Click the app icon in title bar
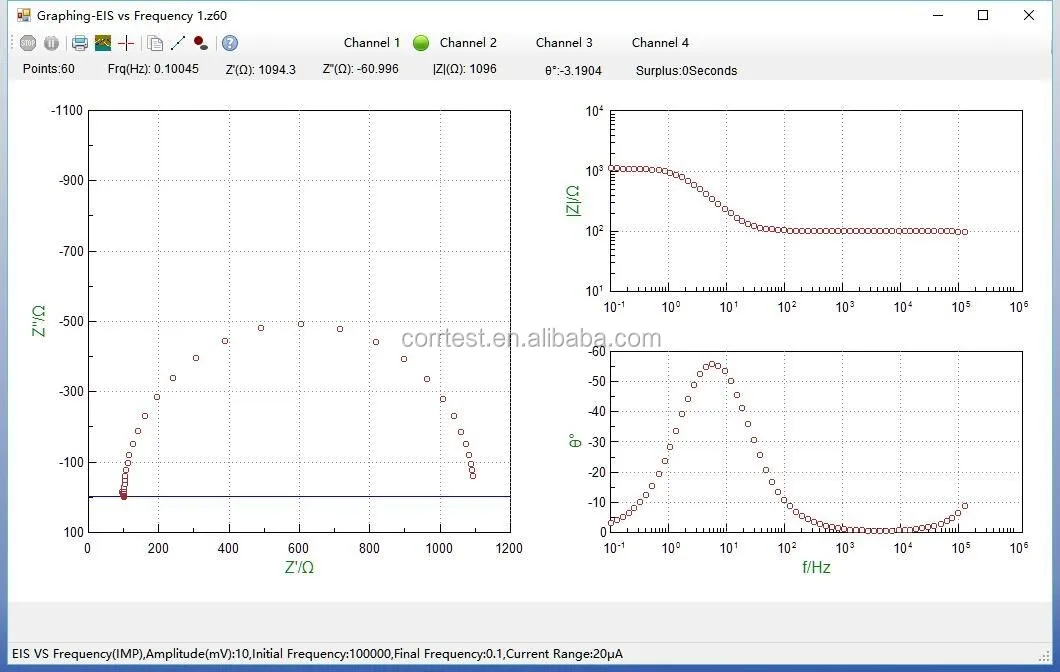The height and width of the screenshot is (672, 1060). (x=24, y=15)
